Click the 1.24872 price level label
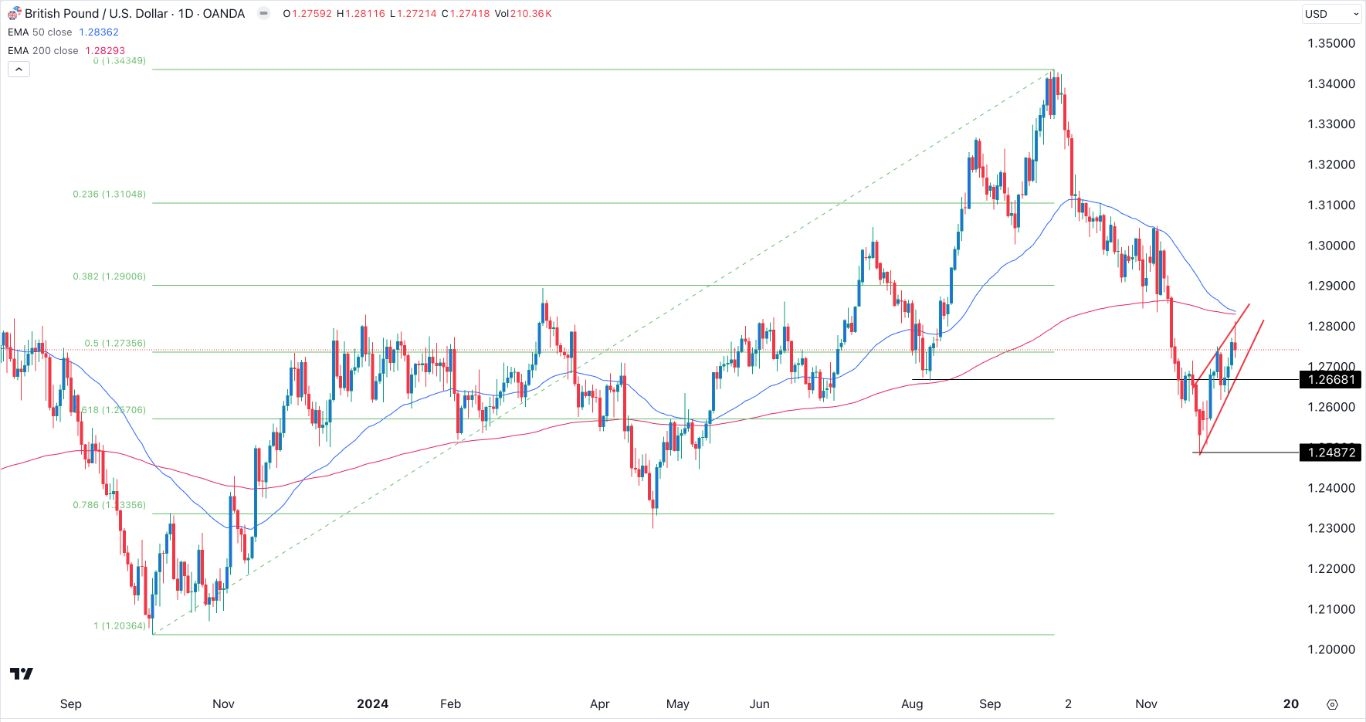Viewport: 1366px width, 722px height. click(x=1332, y=453)
